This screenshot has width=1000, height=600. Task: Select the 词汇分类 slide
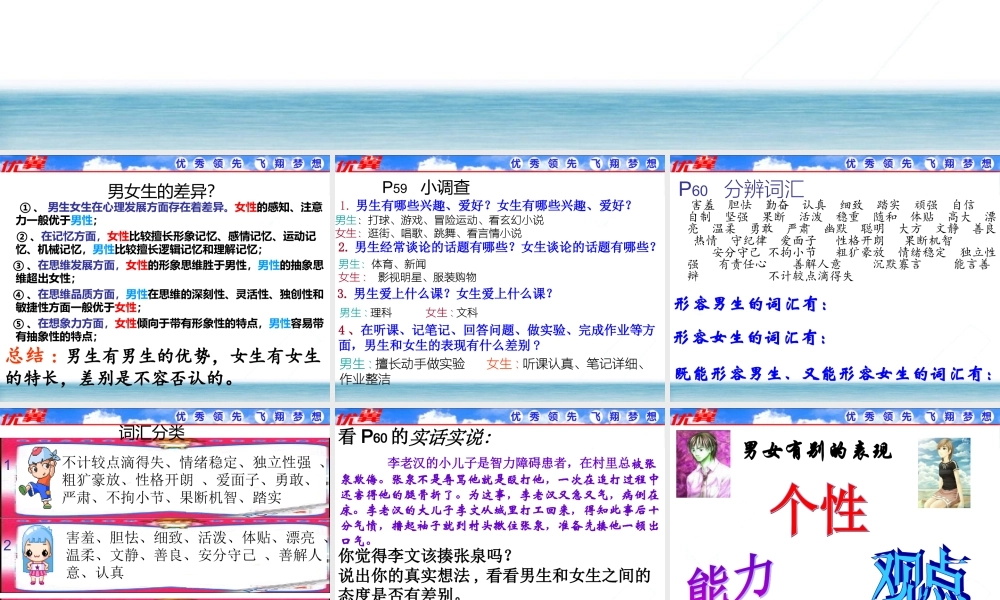(x=165, y=504)
